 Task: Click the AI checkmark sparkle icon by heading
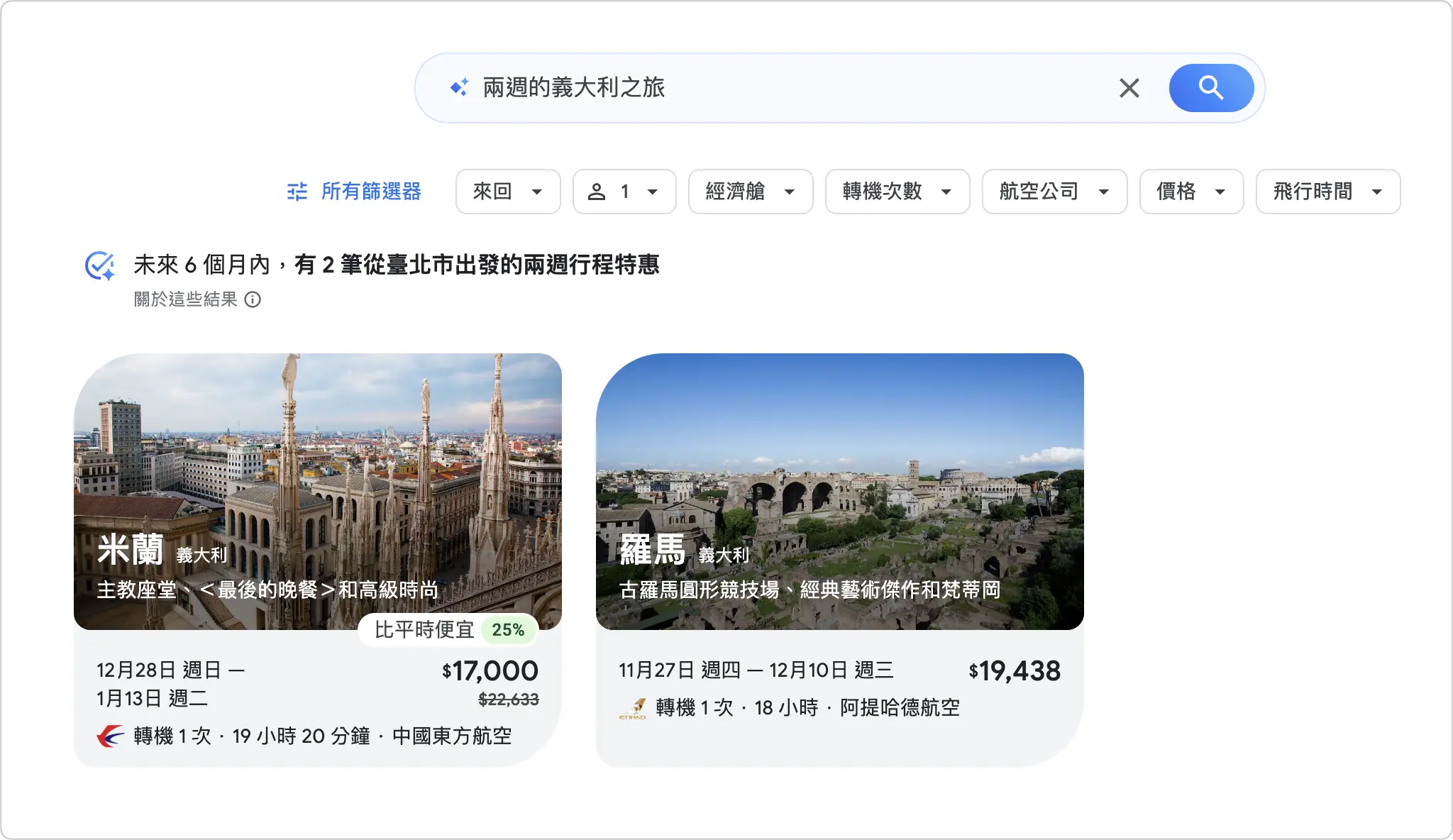[100, 266]
